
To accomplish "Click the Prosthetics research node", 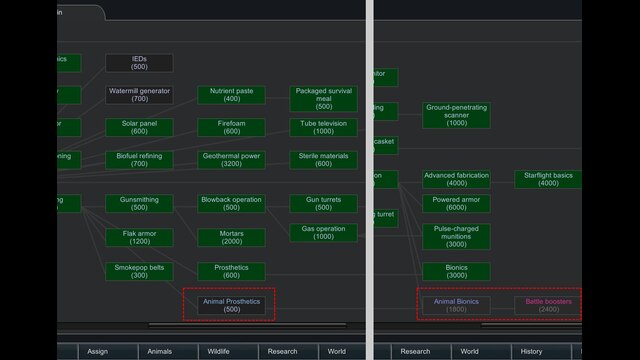I will [231, 271].
